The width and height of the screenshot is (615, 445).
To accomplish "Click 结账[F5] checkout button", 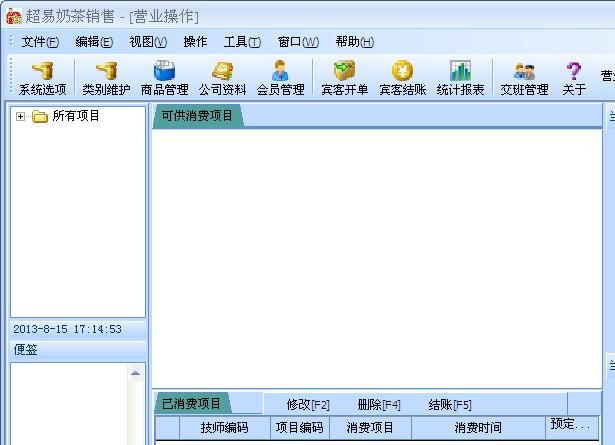I will (x=450, y=405).
